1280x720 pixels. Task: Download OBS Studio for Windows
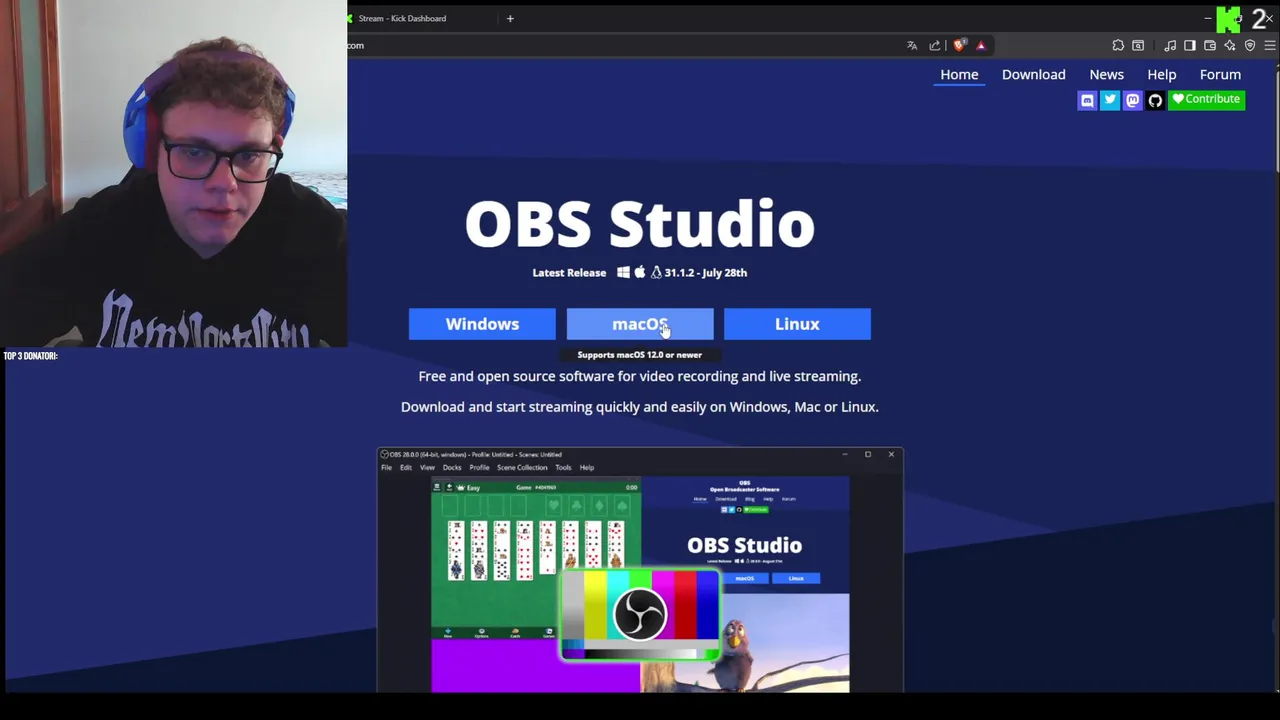(x=482, y=324)
